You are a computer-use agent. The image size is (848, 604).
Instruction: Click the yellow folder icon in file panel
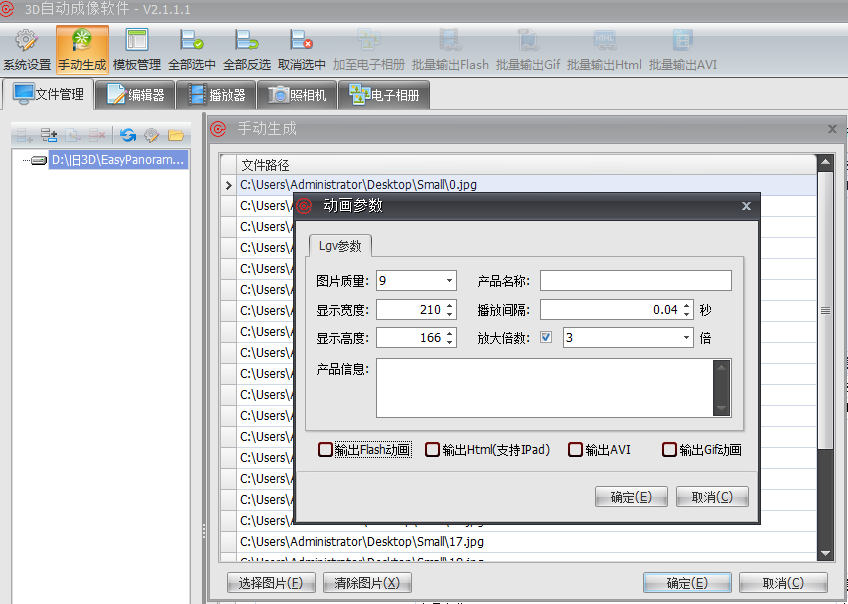click(x=176, y=135)
